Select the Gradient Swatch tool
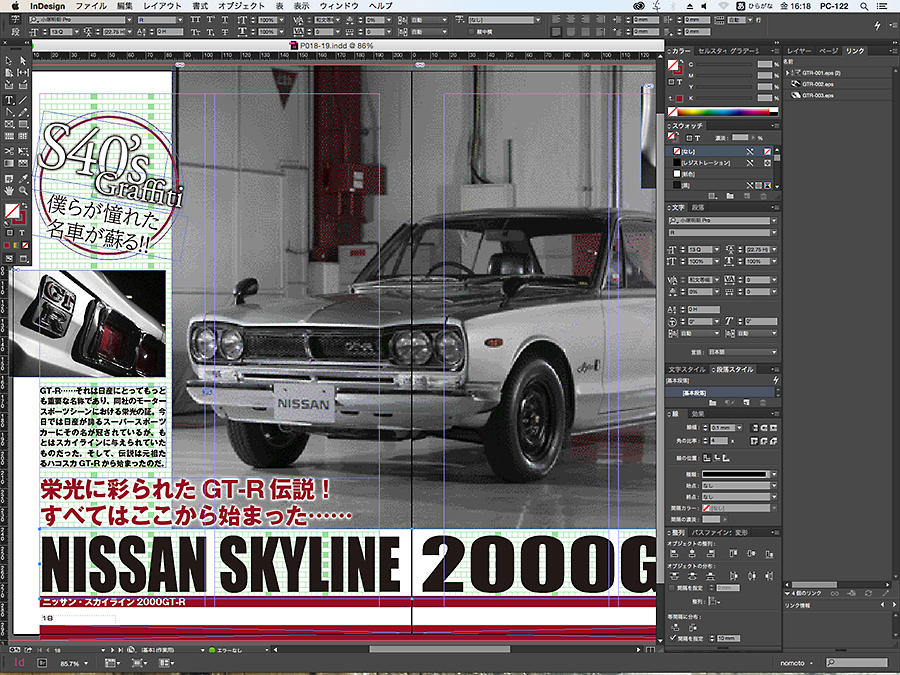Screen dimensions: 900x675 (9, 164)
